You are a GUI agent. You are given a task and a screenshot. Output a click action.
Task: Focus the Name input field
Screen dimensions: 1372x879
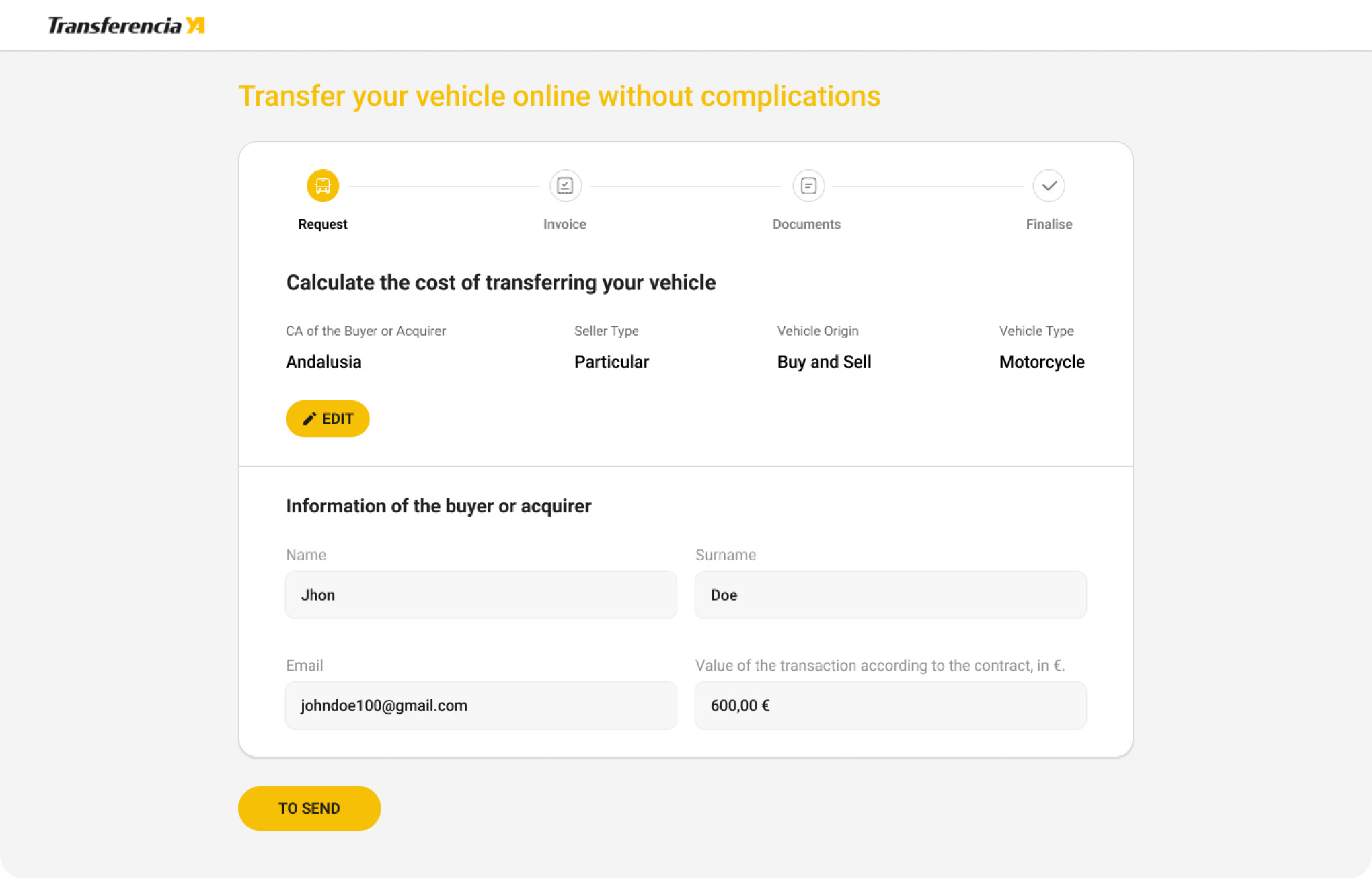pyautogui.click(x=481, y=595)
